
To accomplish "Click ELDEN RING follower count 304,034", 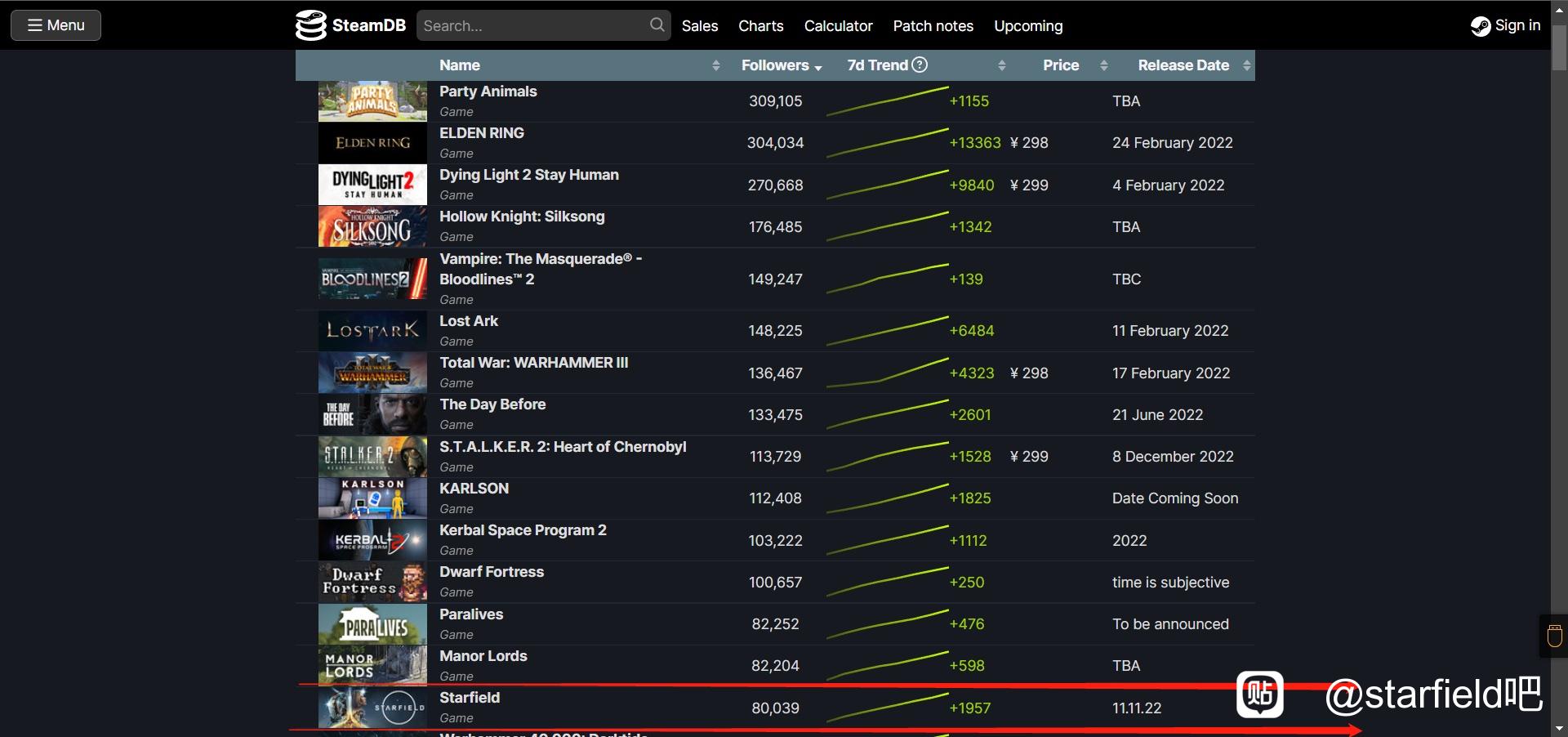I will [x=775, y=143].
